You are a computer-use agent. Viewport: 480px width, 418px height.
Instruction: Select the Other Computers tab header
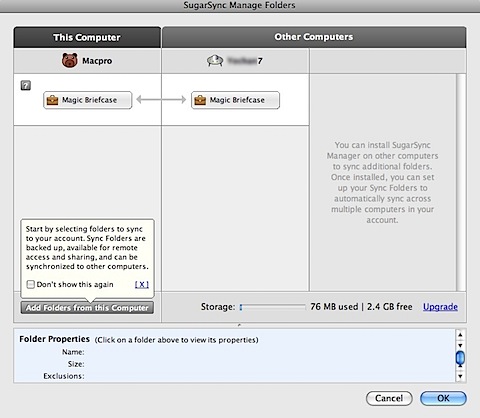314,37
